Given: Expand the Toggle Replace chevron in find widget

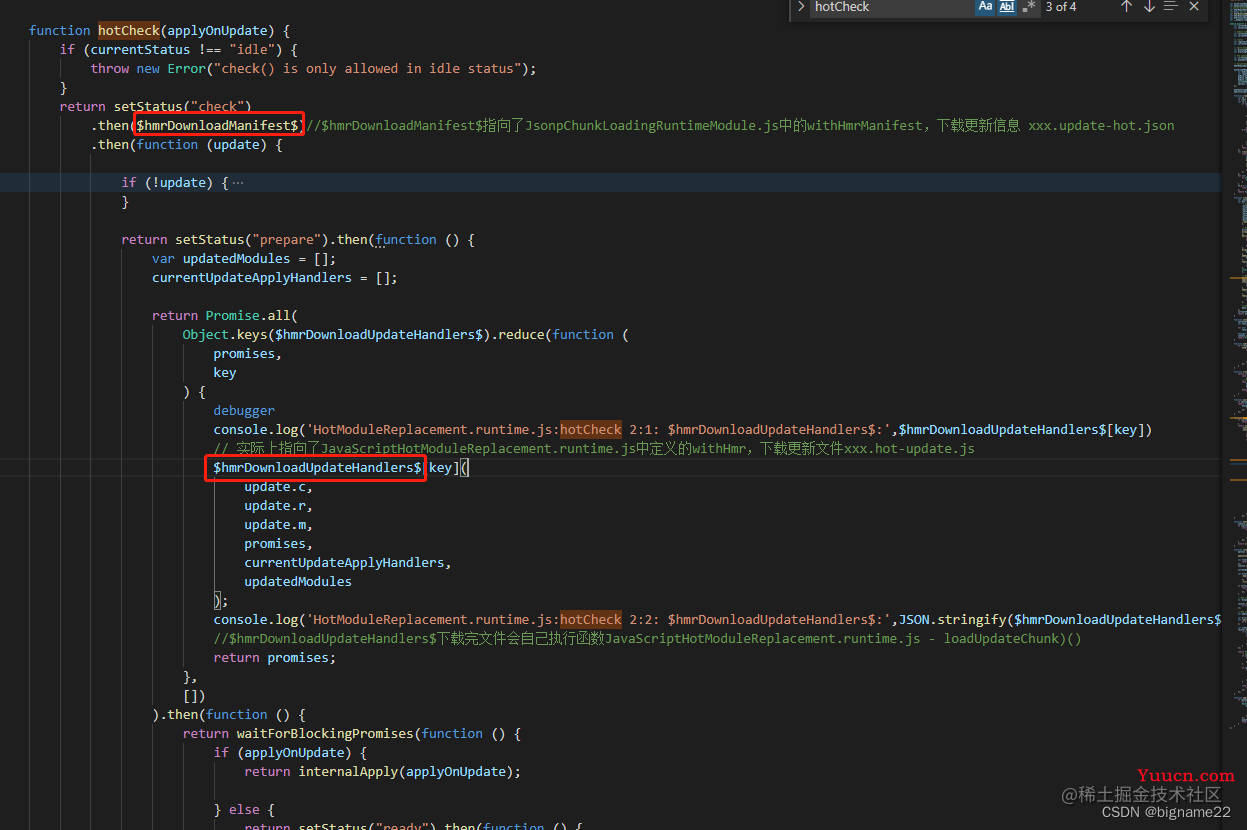Looking at the screenshot, I should (x=800, y=7).
